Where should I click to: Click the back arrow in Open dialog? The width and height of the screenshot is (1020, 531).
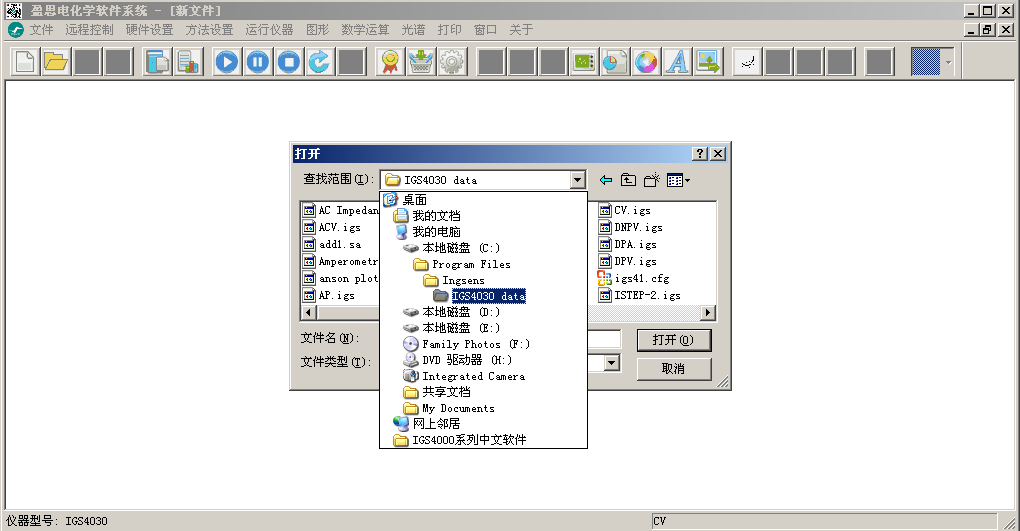pos(606,180)
